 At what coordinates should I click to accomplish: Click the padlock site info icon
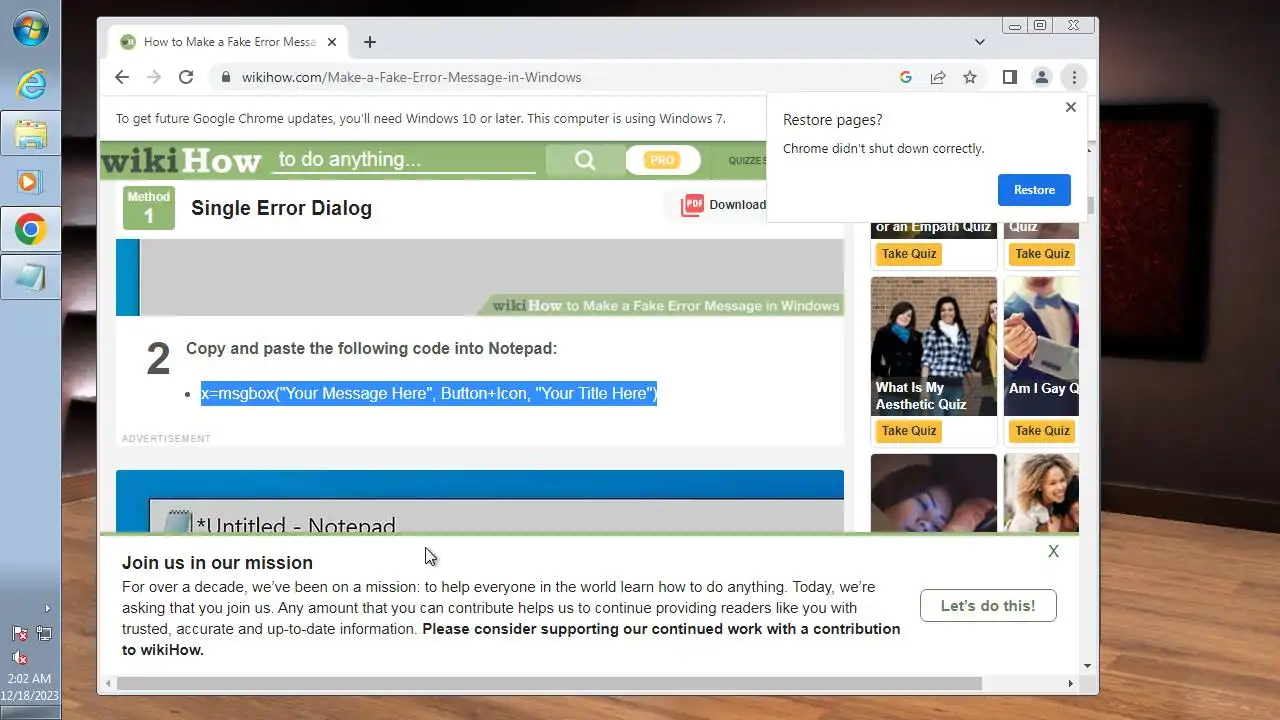point(226,77)
